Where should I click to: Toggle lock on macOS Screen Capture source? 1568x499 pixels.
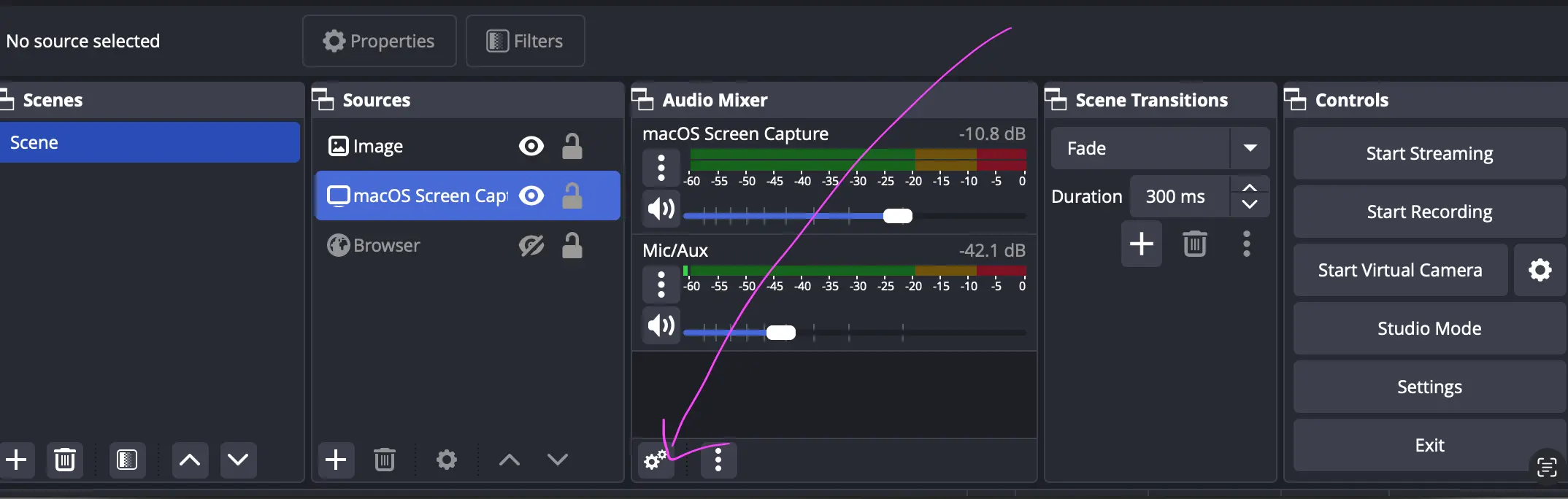coord(572,196)
